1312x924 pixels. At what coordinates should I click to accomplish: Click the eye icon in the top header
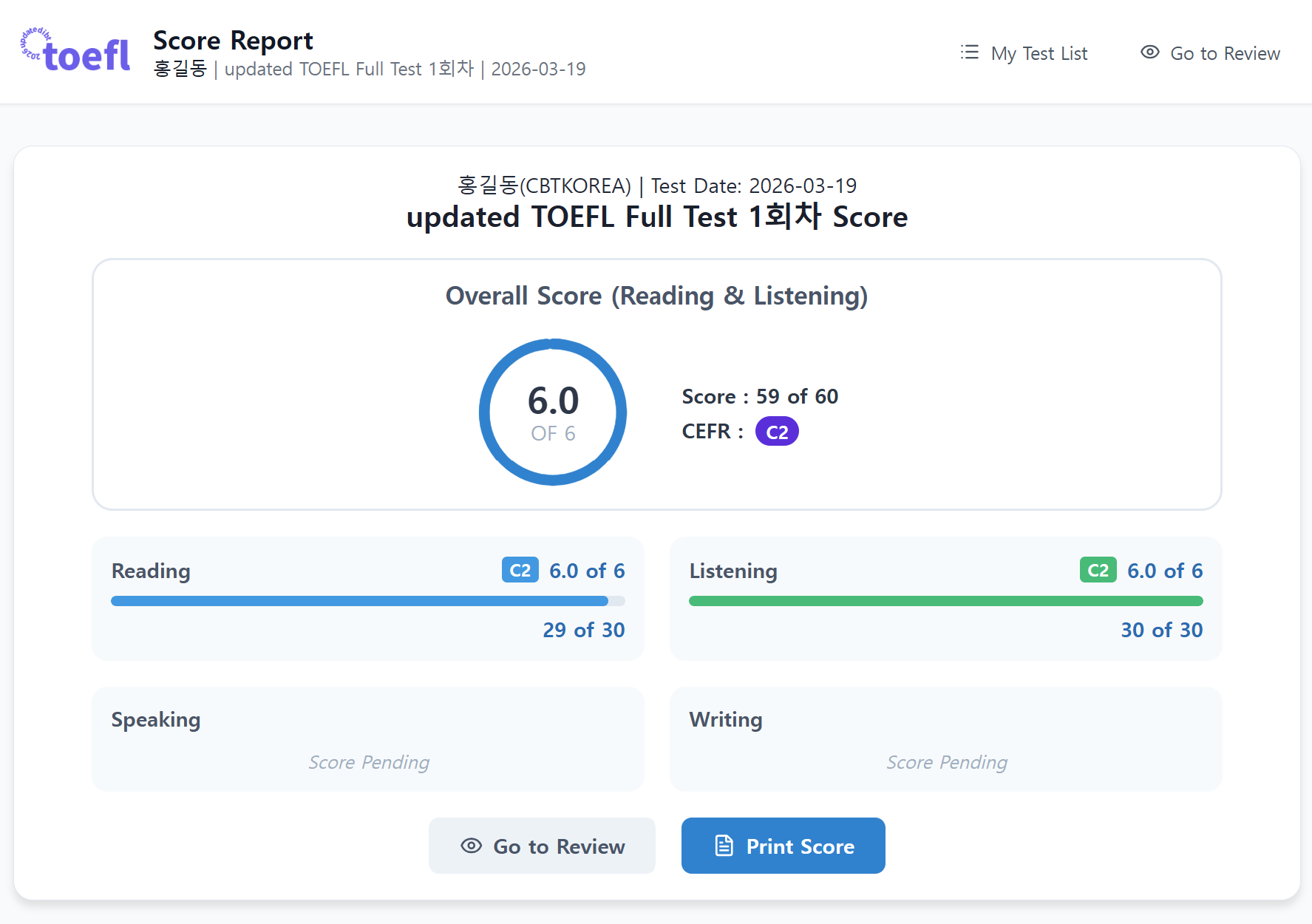(x=1149, y=52)
